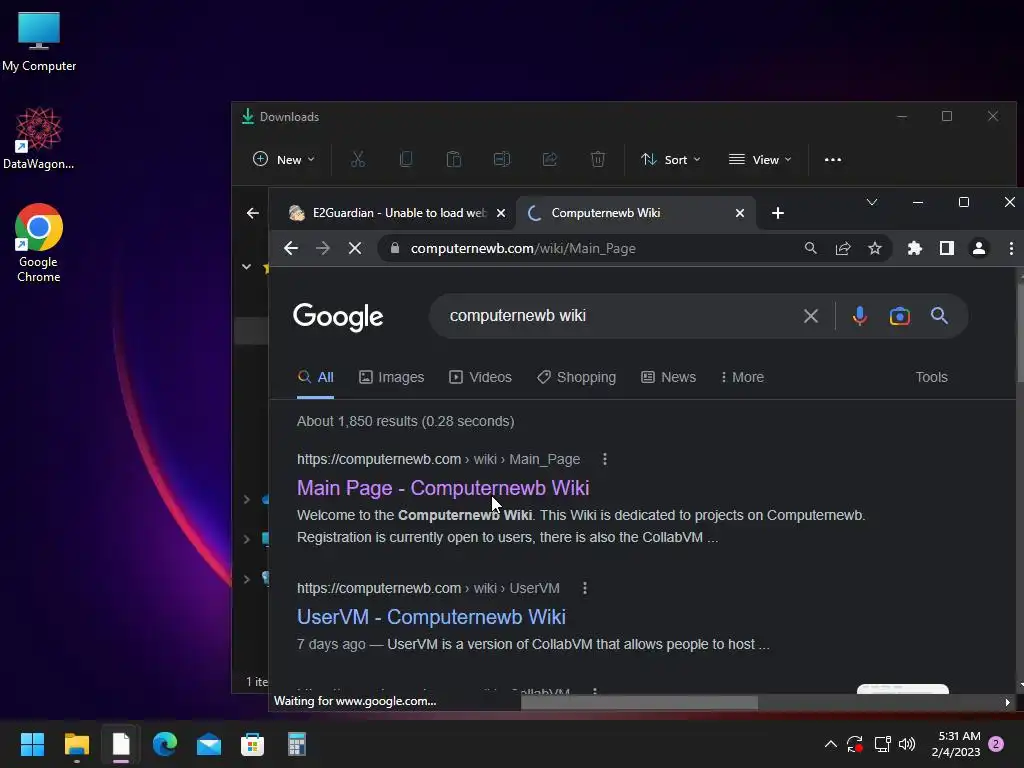Open Microsoft Edge from taskbar

pos(165,744)
